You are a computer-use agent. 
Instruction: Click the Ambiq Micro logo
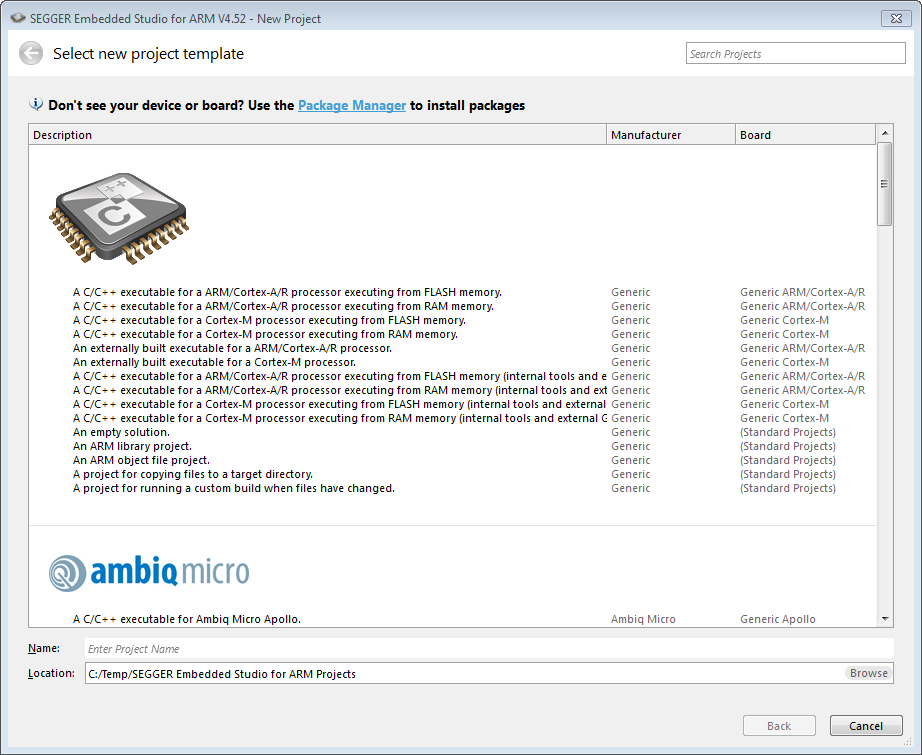149,573
